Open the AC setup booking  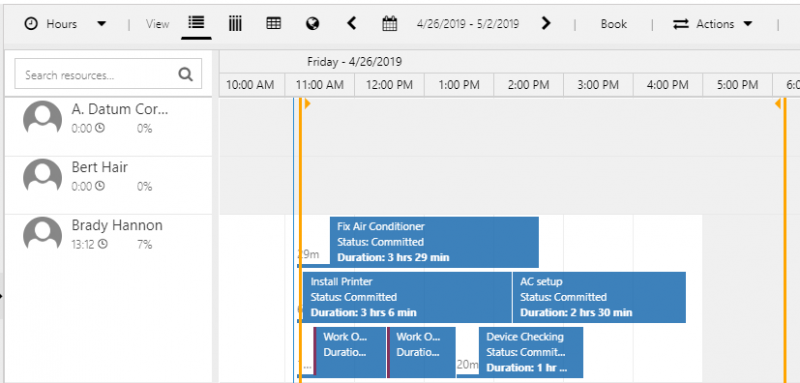[599, 297]
